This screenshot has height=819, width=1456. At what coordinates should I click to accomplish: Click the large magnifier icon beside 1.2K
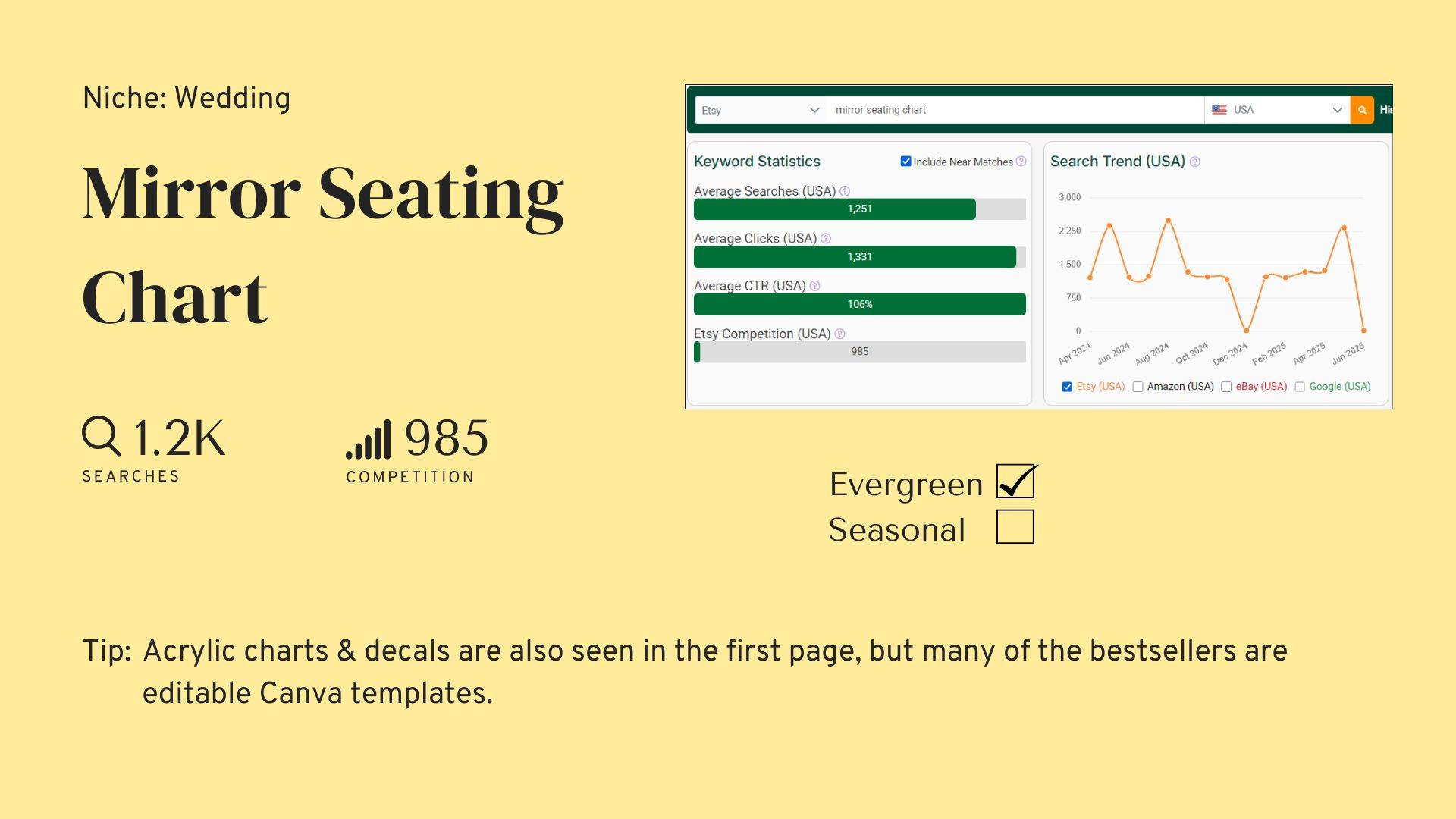pyautogui.click(x=102, y=435)
